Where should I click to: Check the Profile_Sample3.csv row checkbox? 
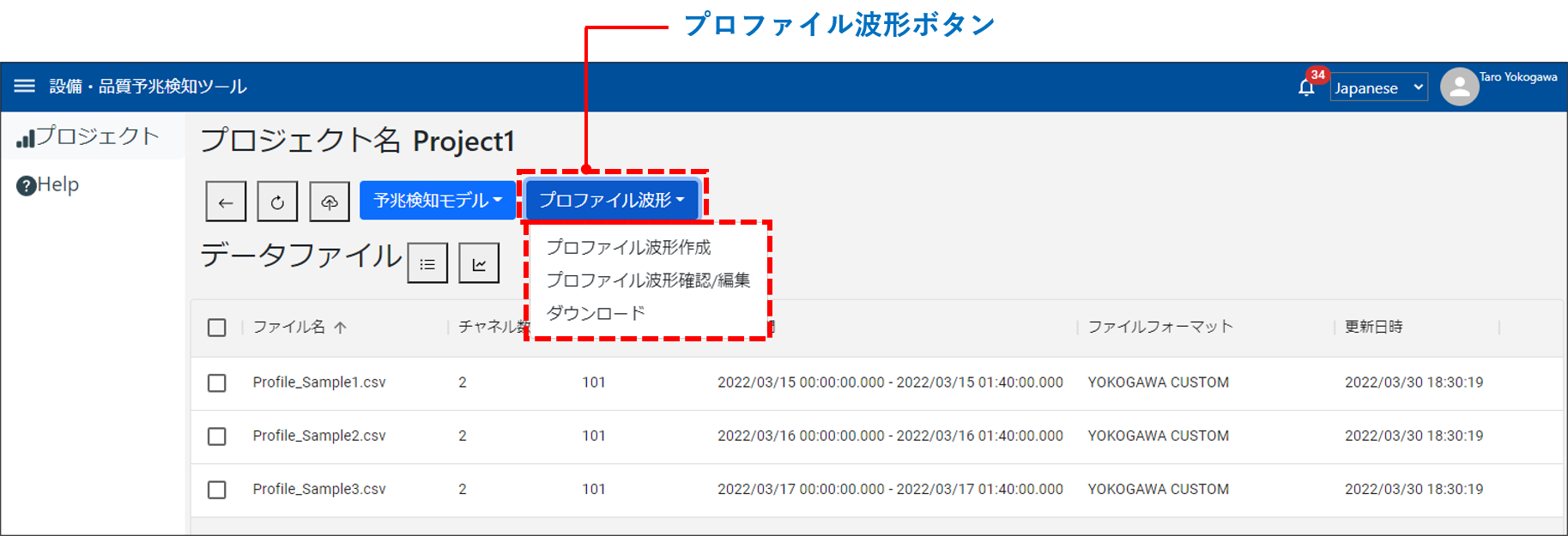click(x=217, y=489)
